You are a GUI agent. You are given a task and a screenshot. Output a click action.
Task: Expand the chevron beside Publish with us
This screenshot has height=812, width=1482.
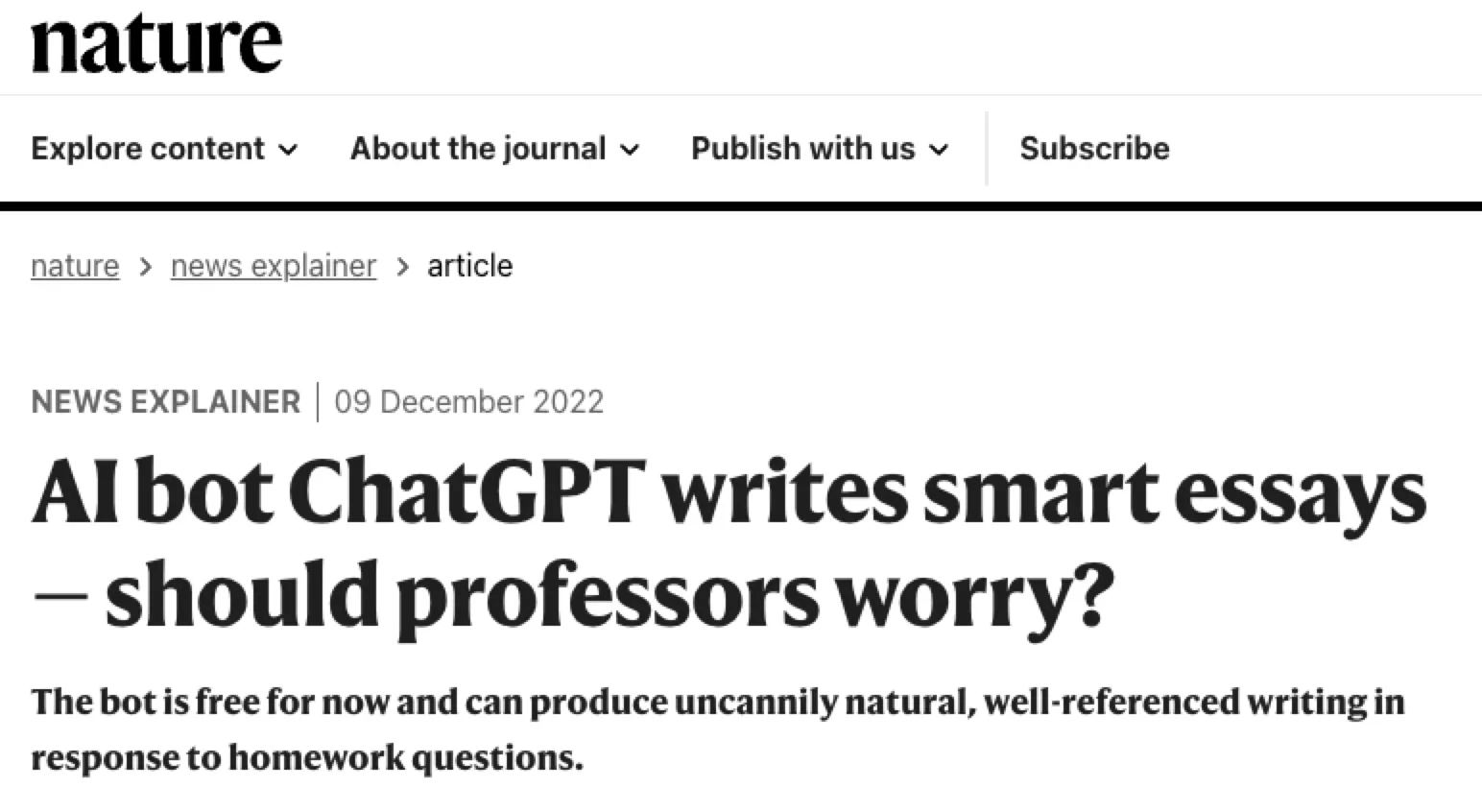pyautogui.click(x=940, y=151)
